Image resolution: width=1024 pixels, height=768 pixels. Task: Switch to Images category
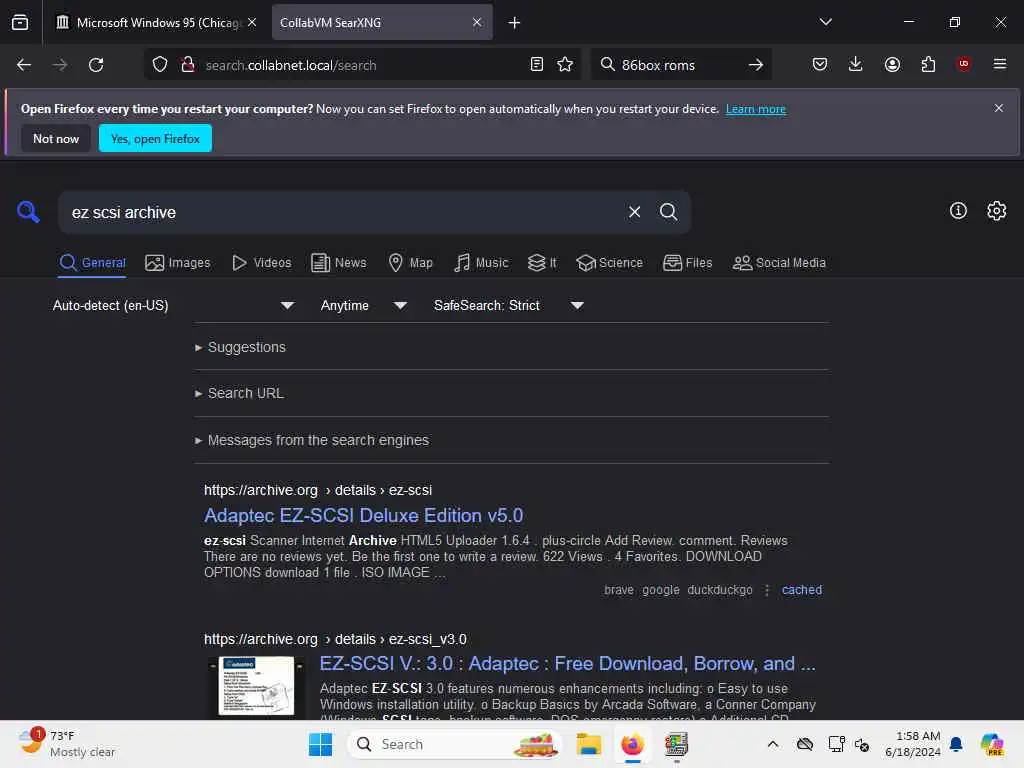point(178,263)
